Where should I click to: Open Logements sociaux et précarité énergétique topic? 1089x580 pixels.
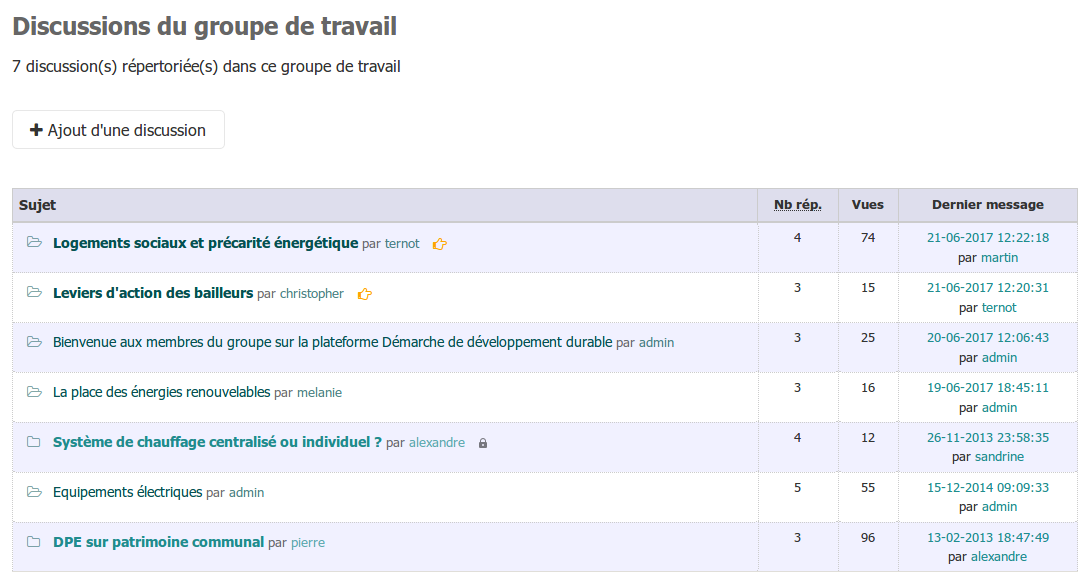point(206,243)
